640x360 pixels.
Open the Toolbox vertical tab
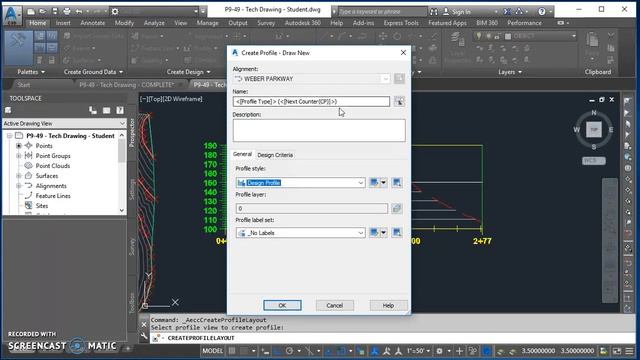pyautogui.click(x=132, y=302)
